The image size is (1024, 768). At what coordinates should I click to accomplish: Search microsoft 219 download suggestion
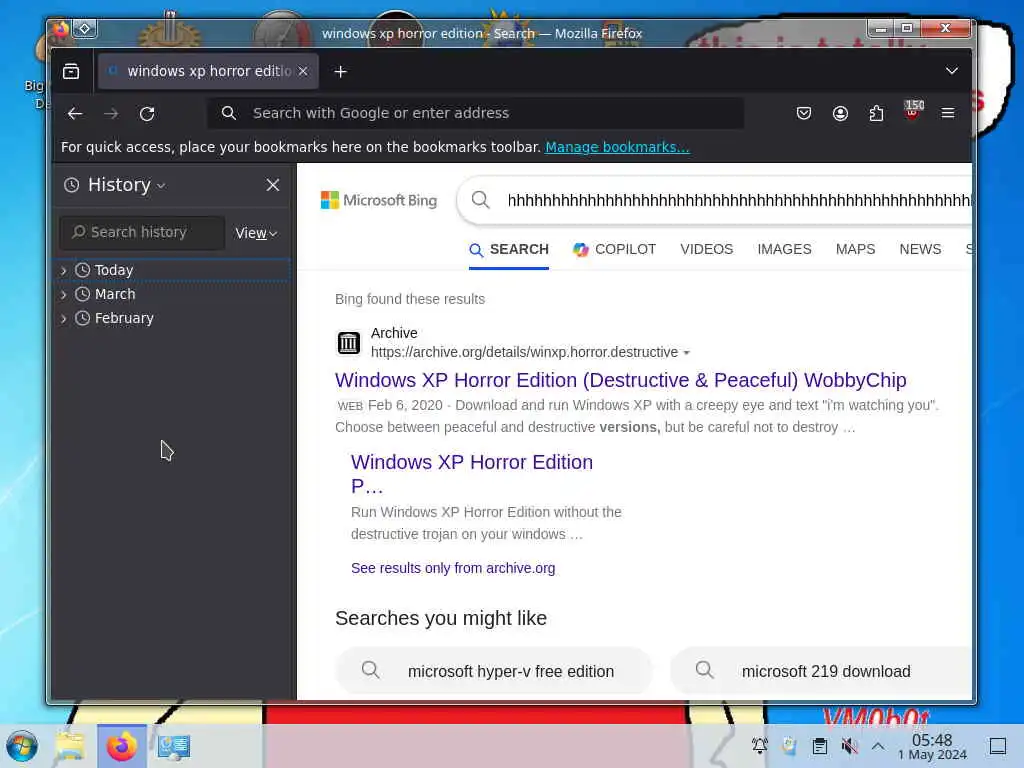click(x=821, y=671)
